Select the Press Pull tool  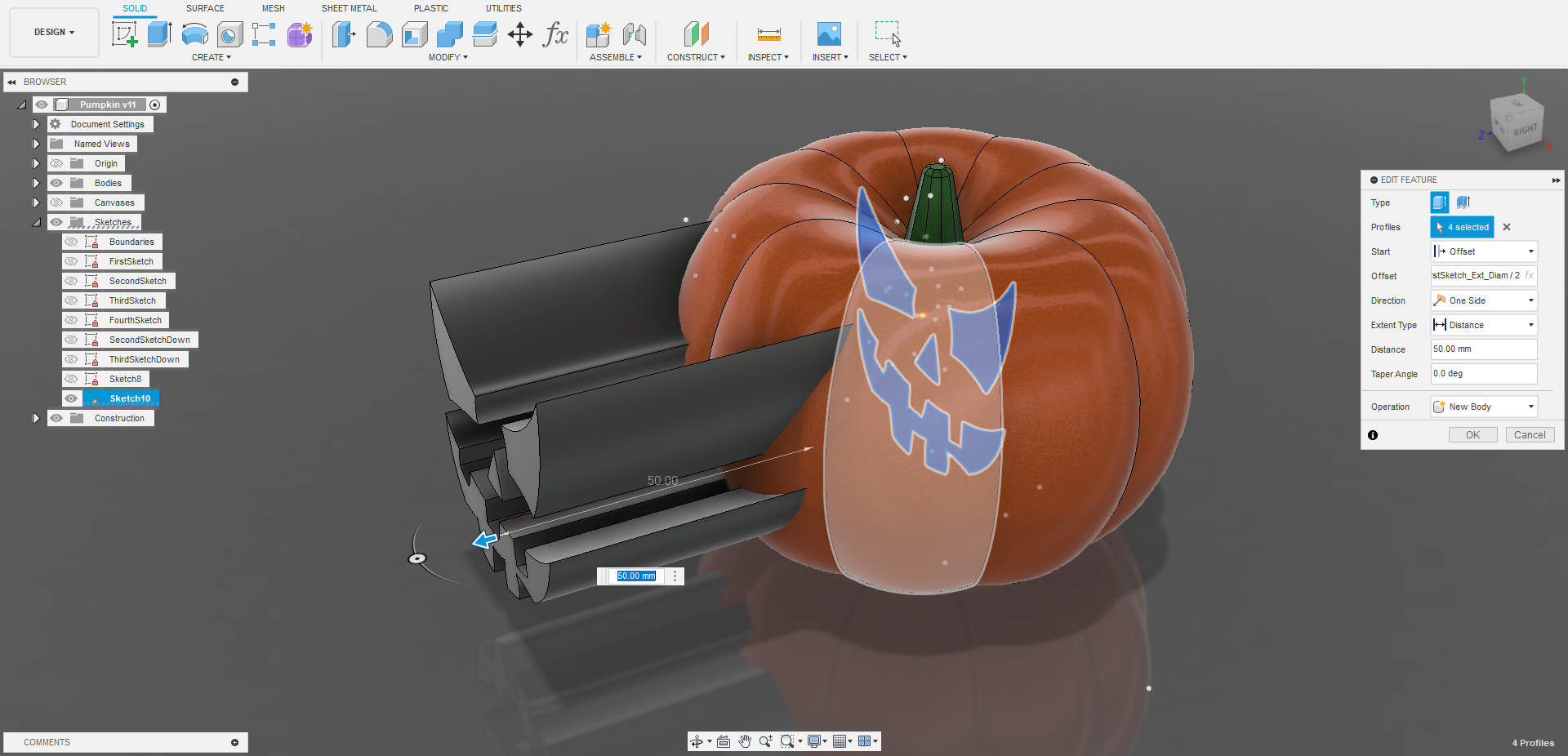click(344, 34)
